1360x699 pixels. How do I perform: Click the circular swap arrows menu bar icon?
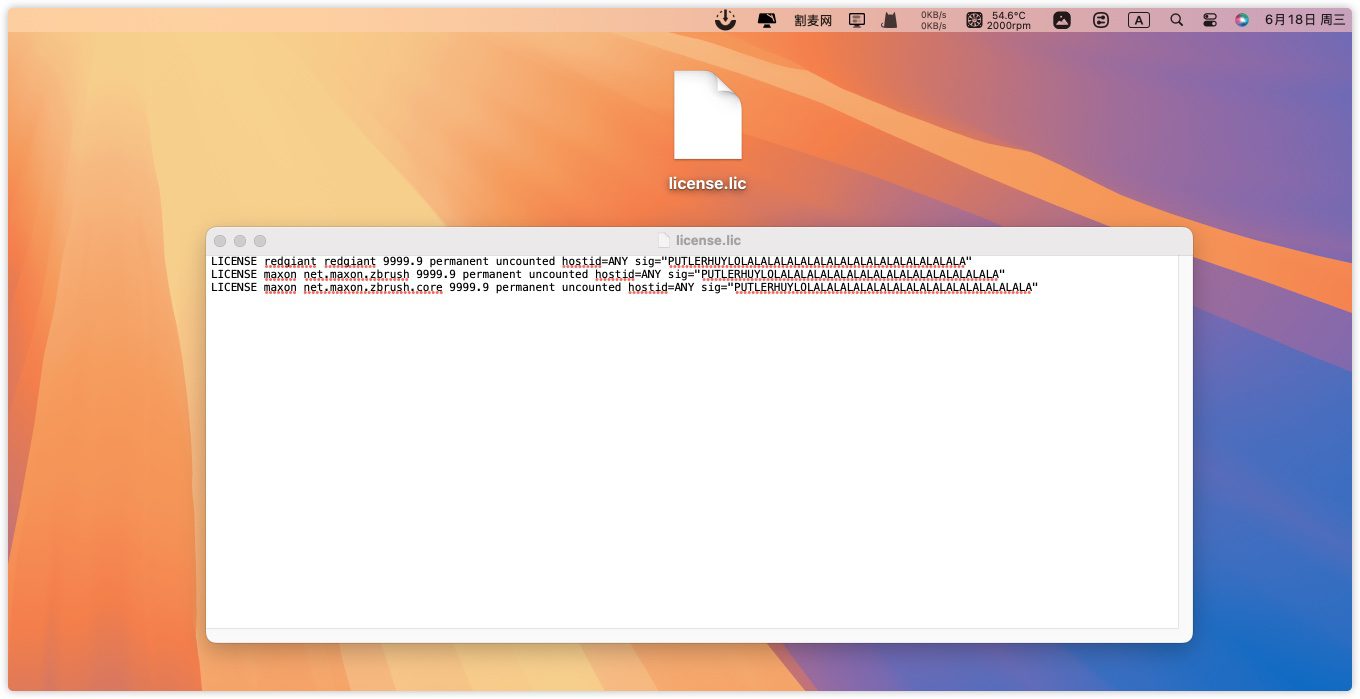[x=1101, y=20]
